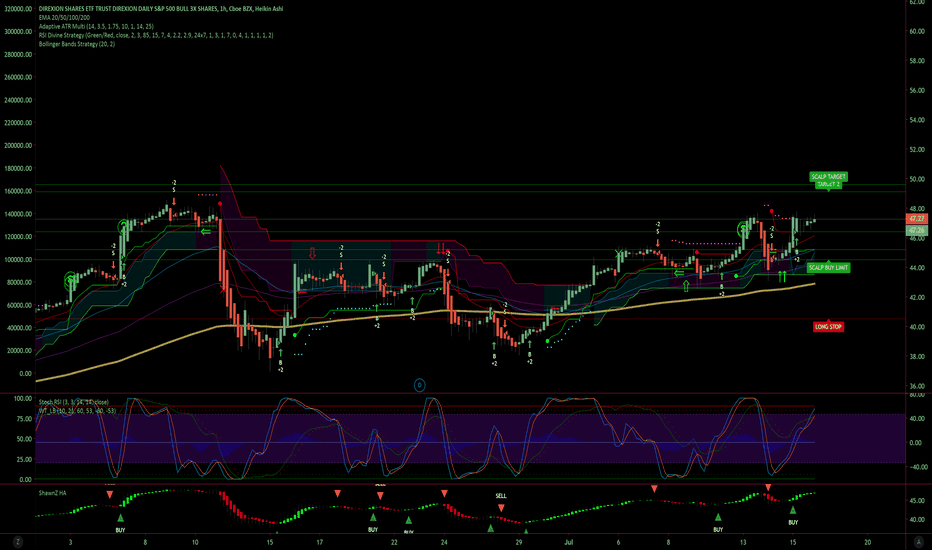Viewport: 932px width, 550px height.
Task: Click the 50.00 level on right price scale
Action: 917,179
